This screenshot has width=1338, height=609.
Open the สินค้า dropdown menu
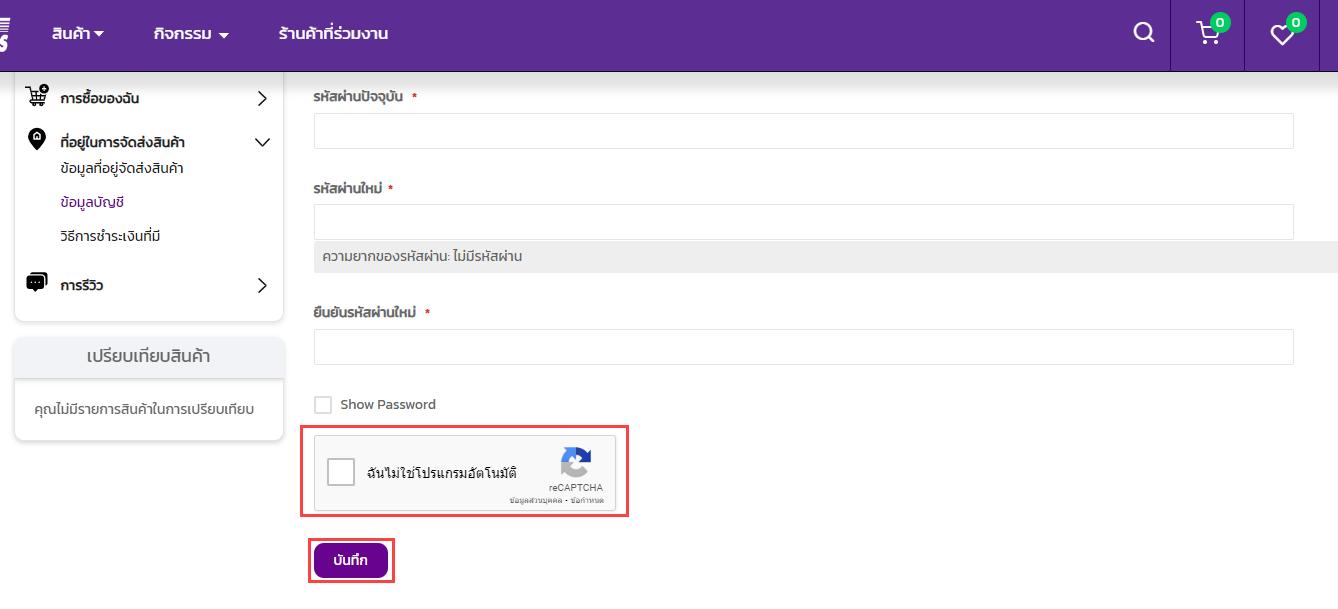[78, 34]
